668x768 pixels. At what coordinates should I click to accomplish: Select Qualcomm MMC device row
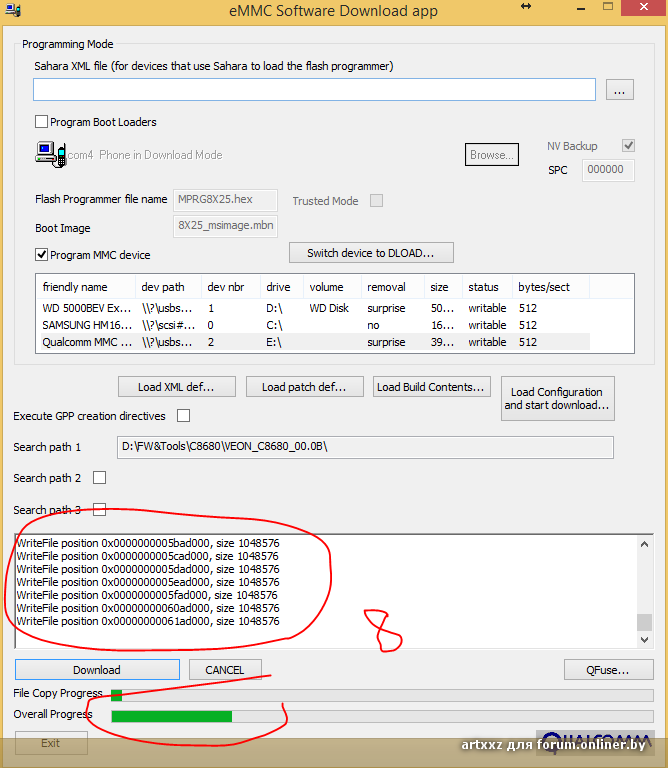(x=313, y=342)
